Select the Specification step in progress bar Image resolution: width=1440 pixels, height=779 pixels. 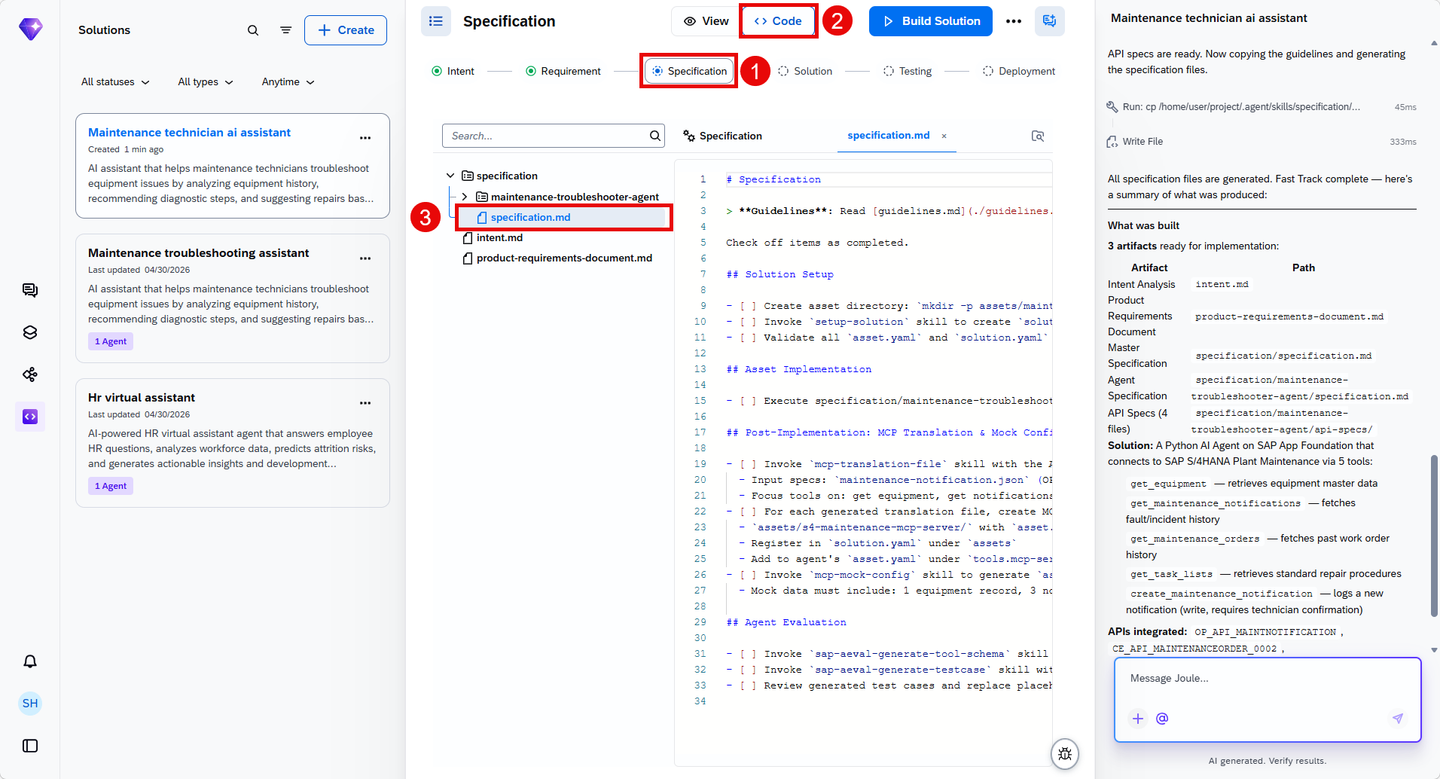(x=690, y=71)
